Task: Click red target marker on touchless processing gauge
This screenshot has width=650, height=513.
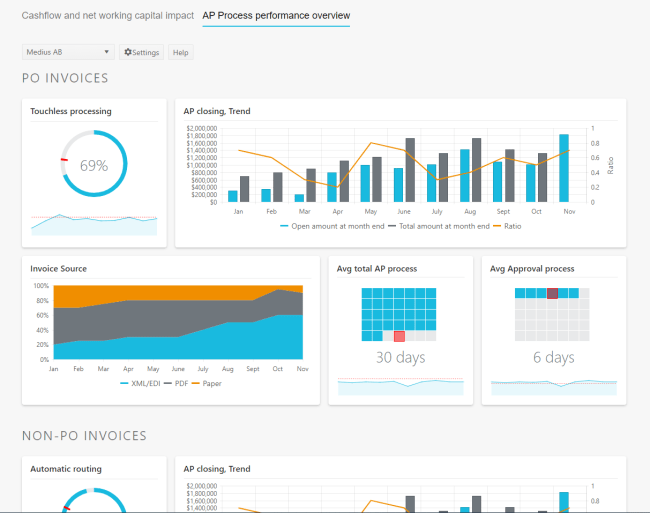Action: (64, 160)
